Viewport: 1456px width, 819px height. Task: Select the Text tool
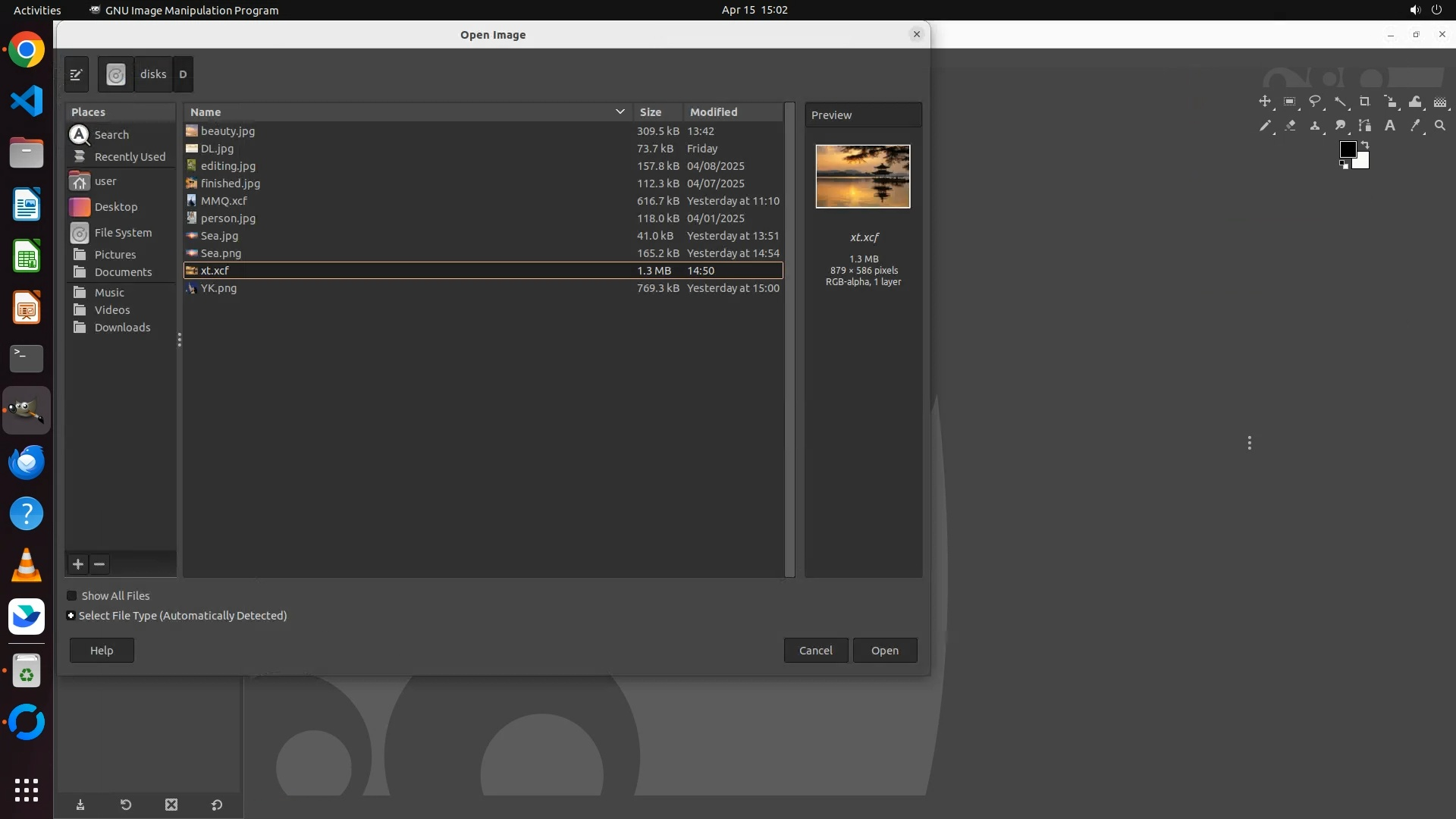(x=1390, y=126)
